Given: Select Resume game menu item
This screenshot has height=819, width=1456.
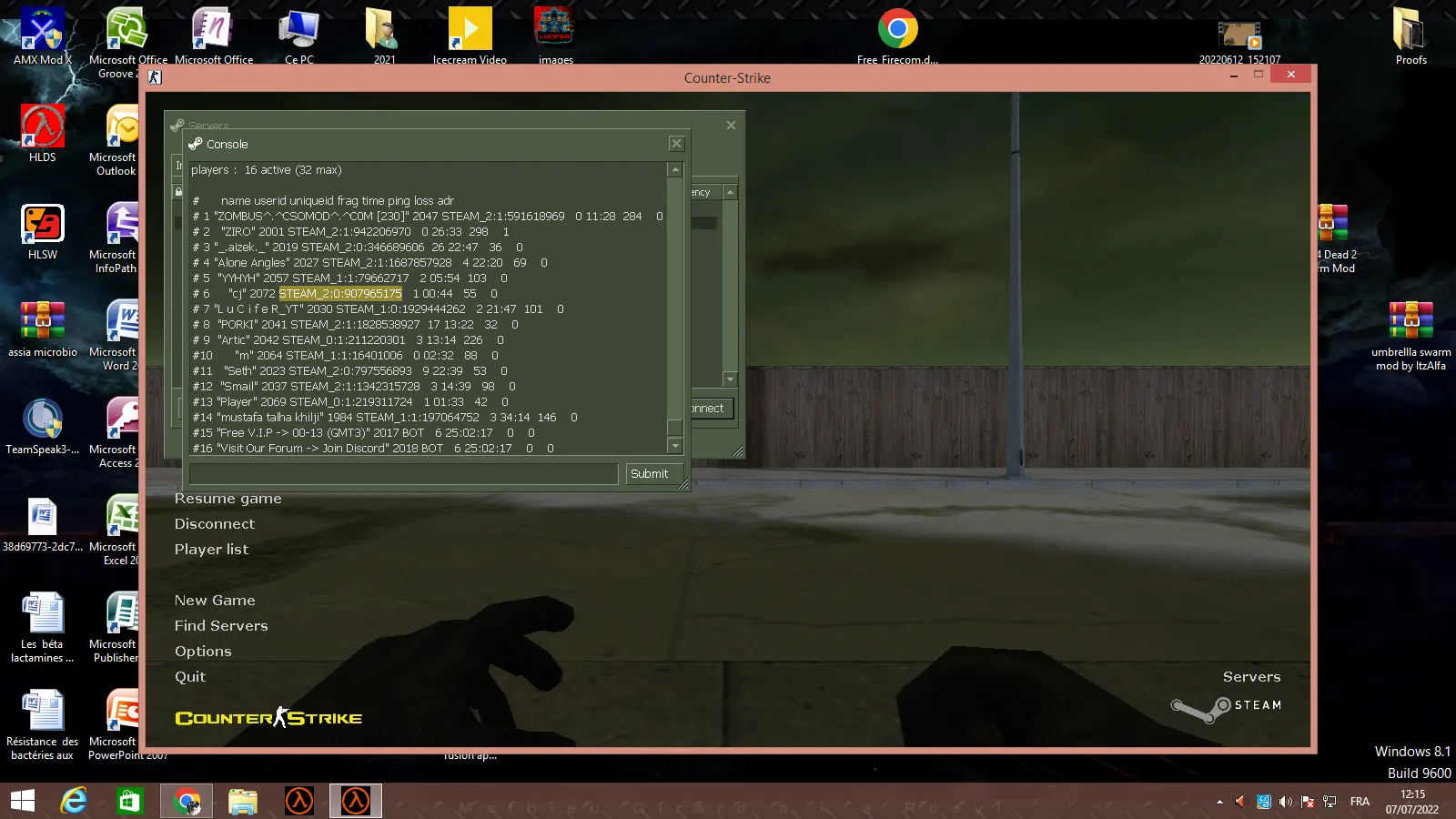Looking at the screenshot, I should [x=228, y=499].
